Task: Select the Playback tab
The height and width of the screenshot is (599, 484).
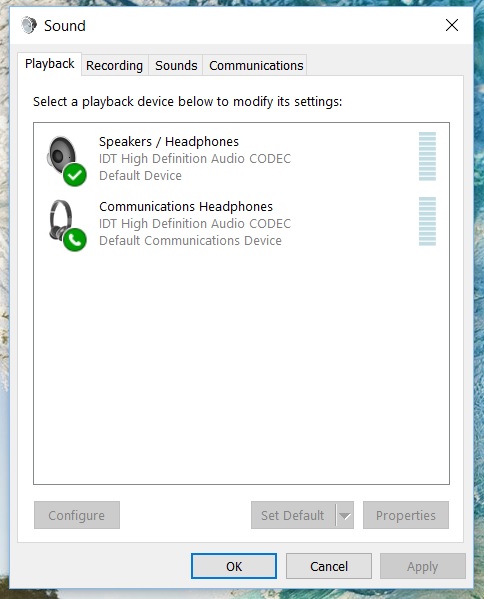Action: tap(50, 64)
